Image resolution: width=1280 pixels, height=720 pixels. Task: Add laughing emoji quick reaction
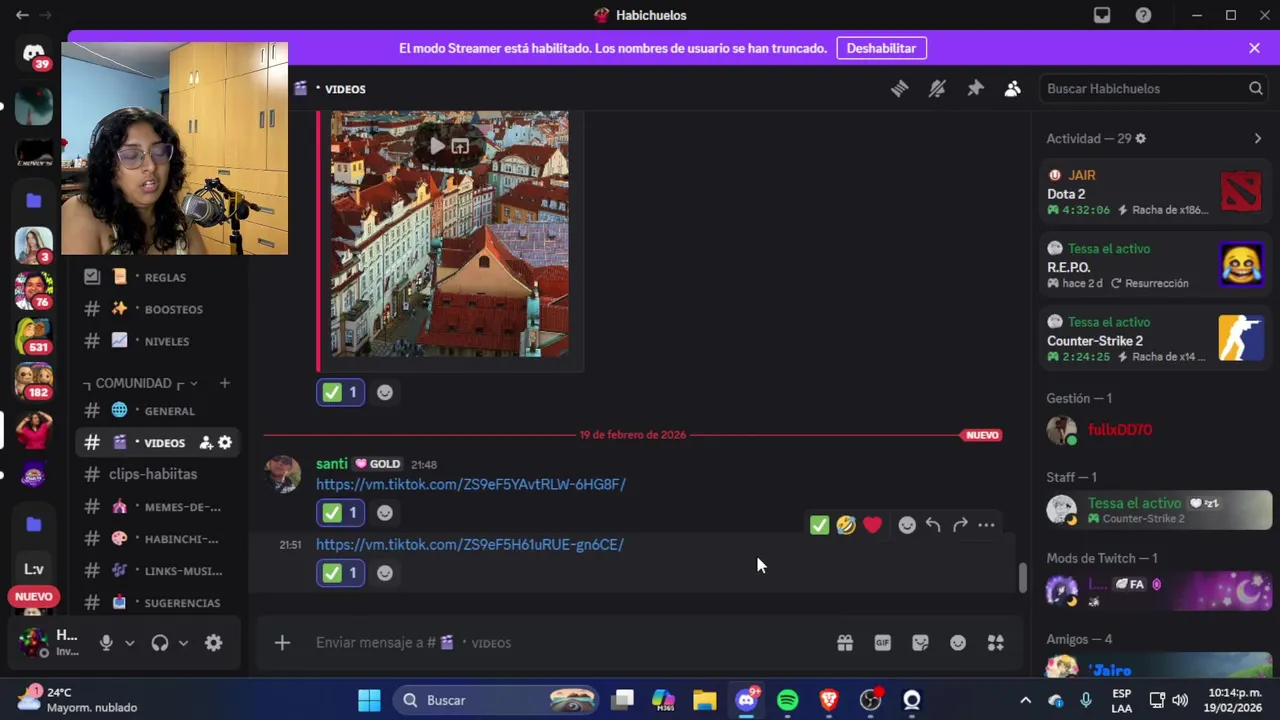pos(846,525)
